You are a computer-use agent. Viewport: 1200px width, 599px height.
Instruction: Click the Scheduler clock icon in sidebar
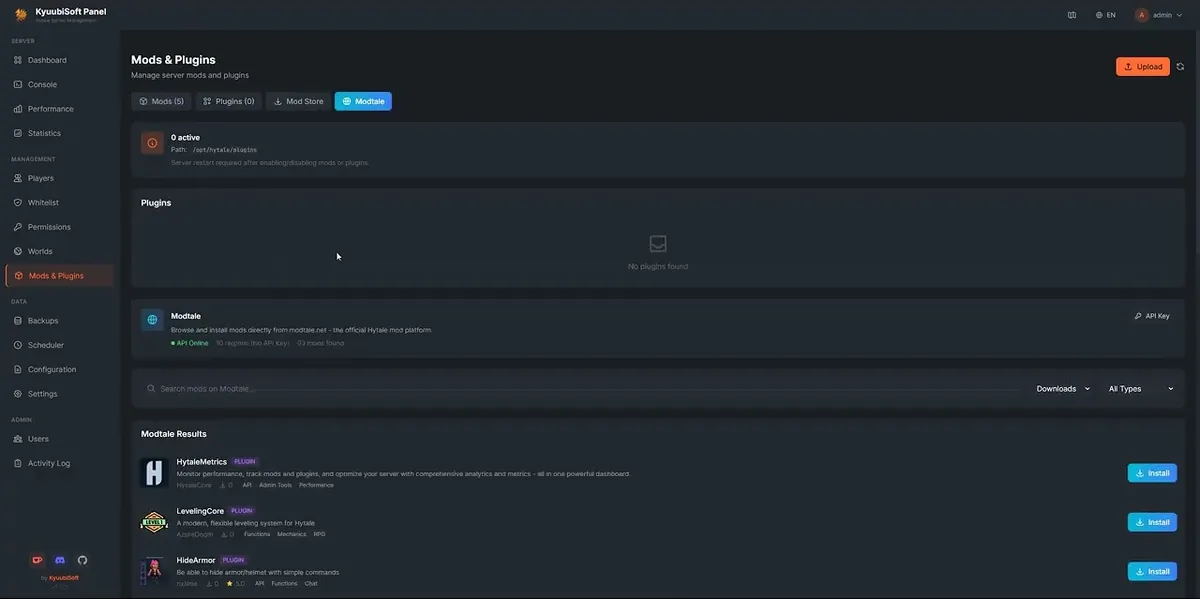[x=18, y=345]
